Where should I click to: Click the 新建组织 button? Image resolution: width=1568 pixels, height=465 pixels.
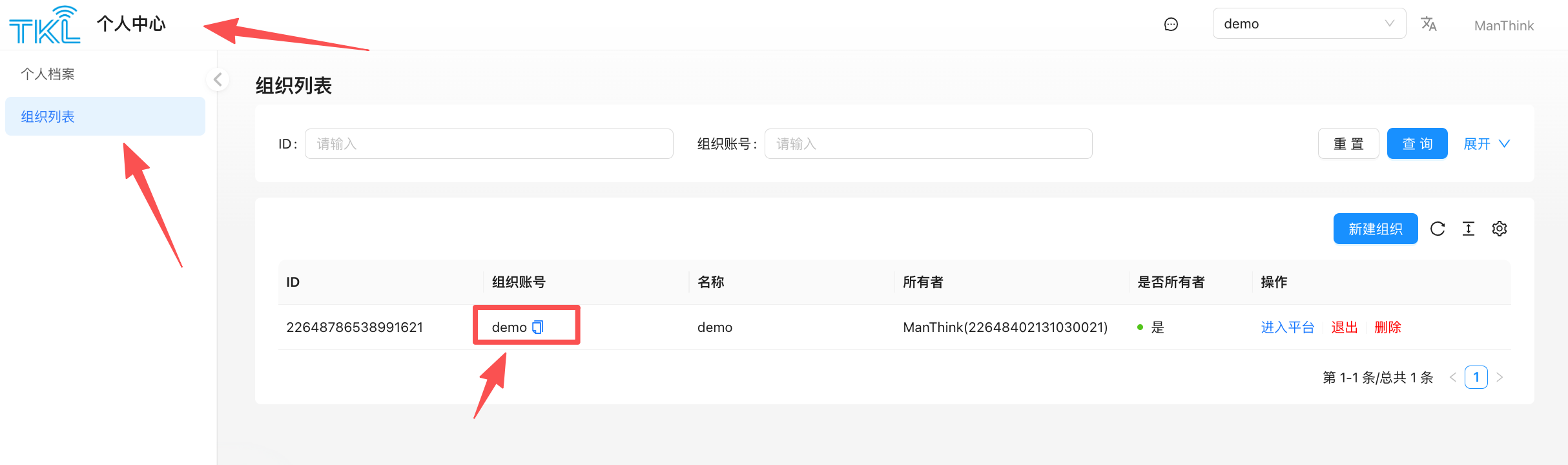[1375, 229]
